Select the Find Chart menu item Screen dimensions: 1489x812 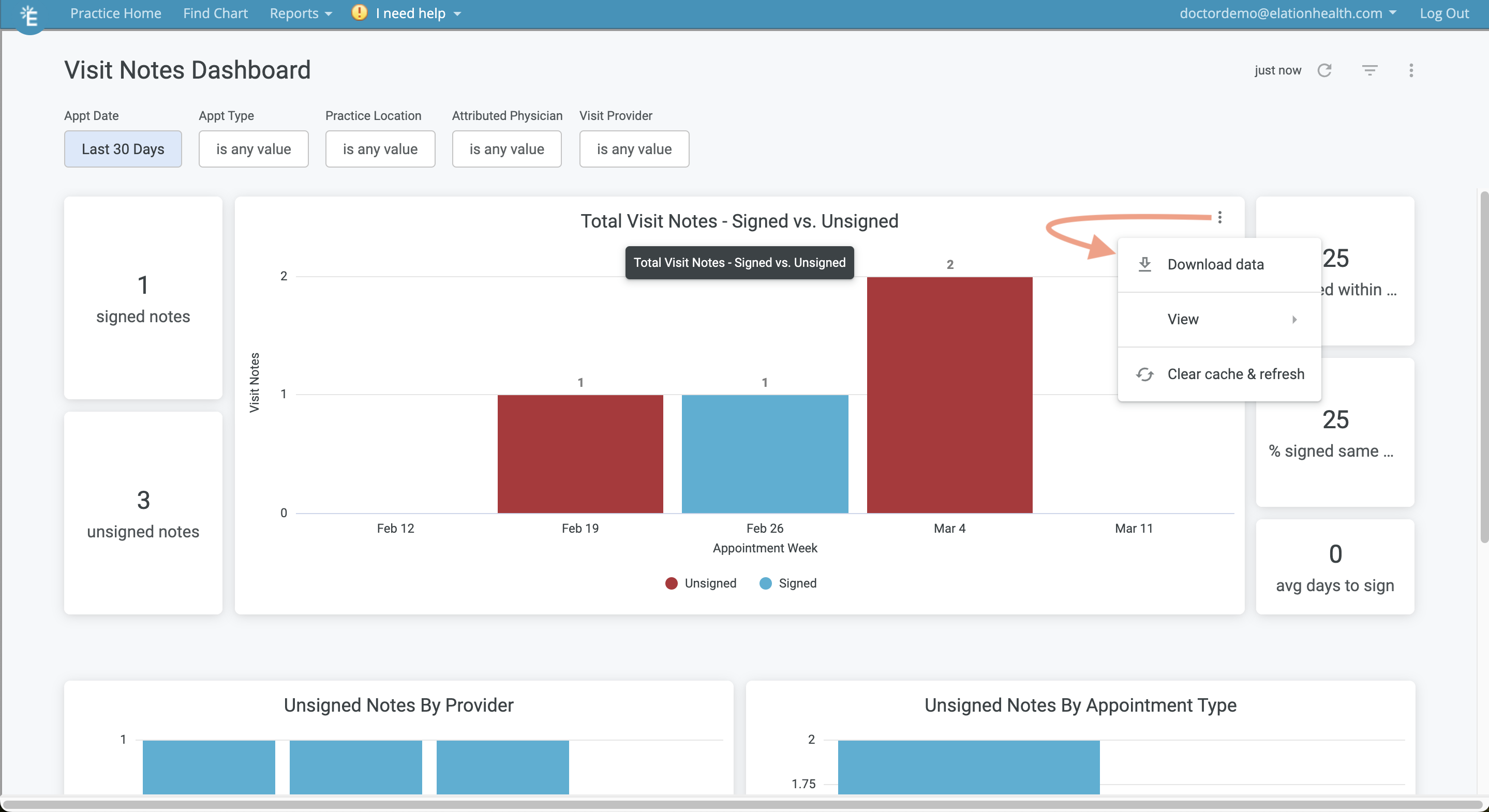click(x=215, y=13)
